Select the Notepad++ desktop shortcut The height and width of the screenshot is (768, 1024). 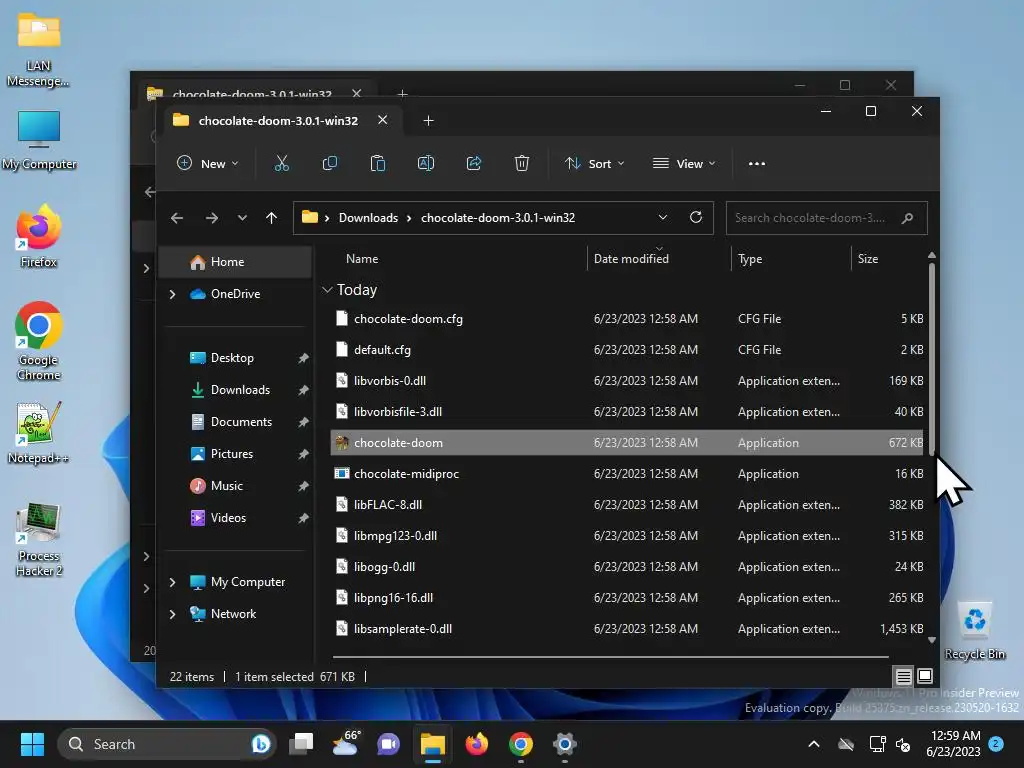pyautogui.click(x=39, y=432)
